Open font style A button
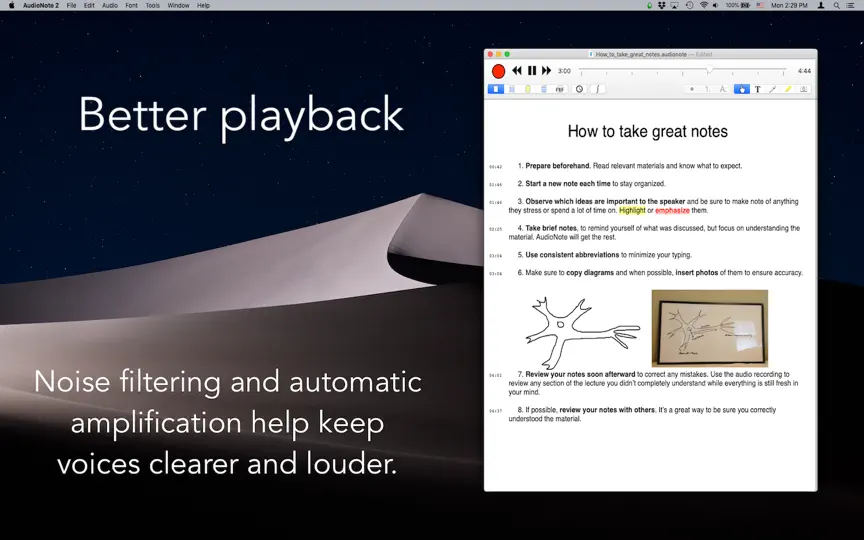Screen dimensions: 864x540 pos(723,89)
